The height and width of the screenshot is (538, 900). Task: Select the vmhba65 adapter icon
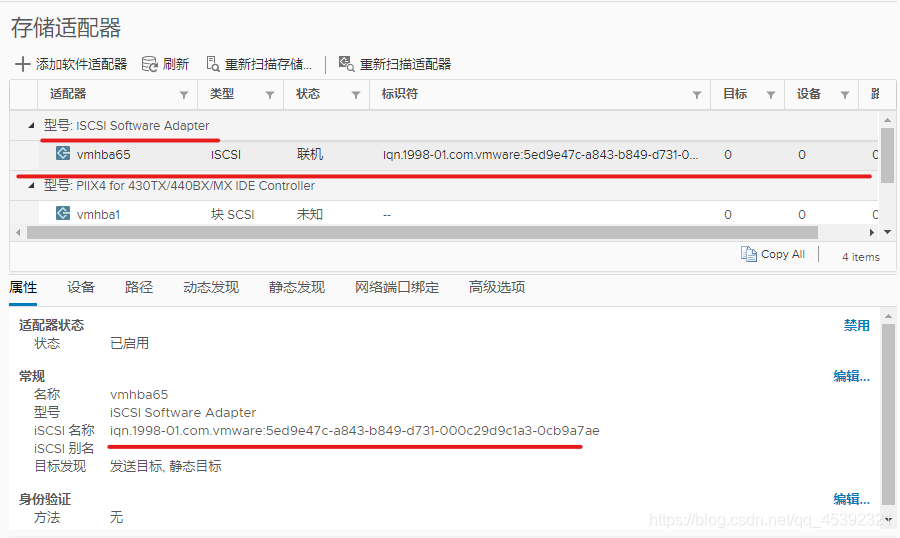pyautogui.click(x=63, y=153)
